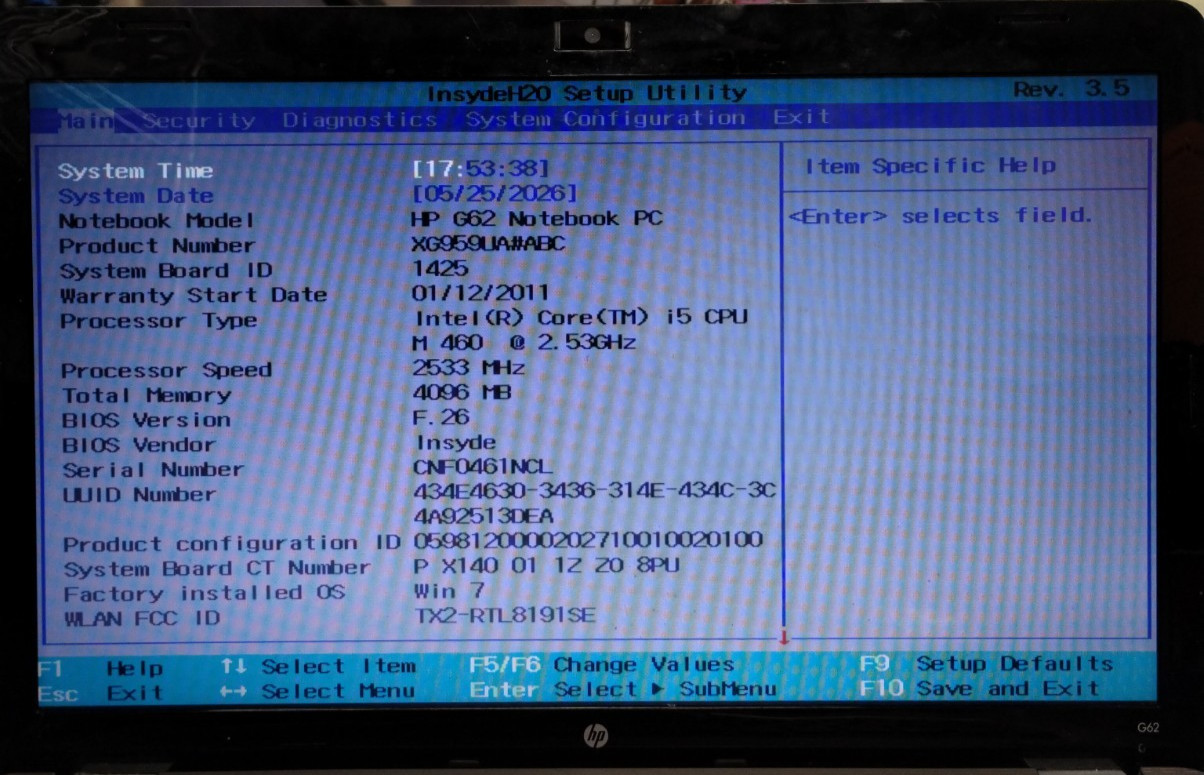
Task: Click Rev. 3.5 revision text
Action: [1071, 89]
